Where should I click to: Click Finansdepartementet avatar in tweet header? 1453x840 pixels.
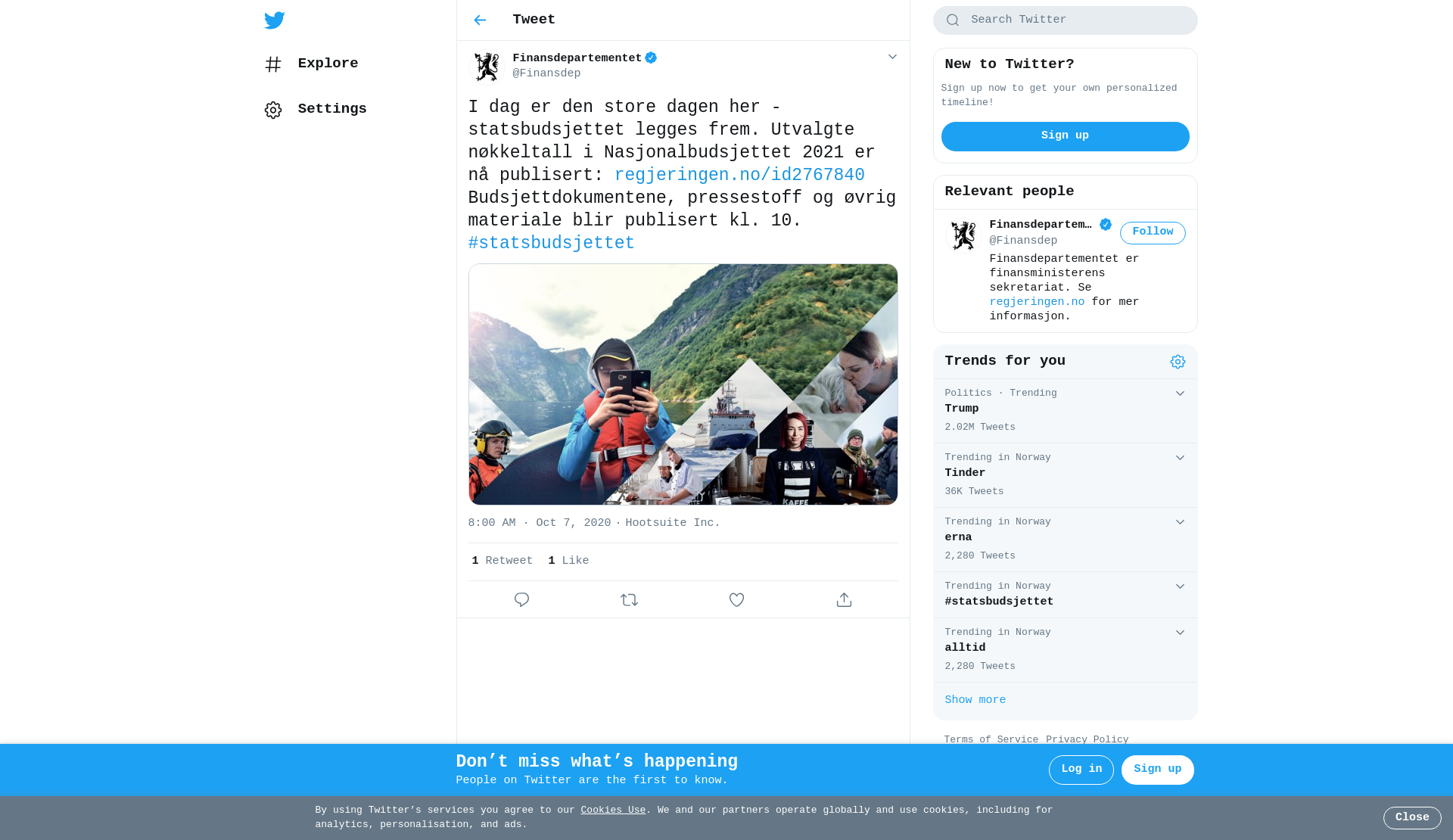[487, 67]
